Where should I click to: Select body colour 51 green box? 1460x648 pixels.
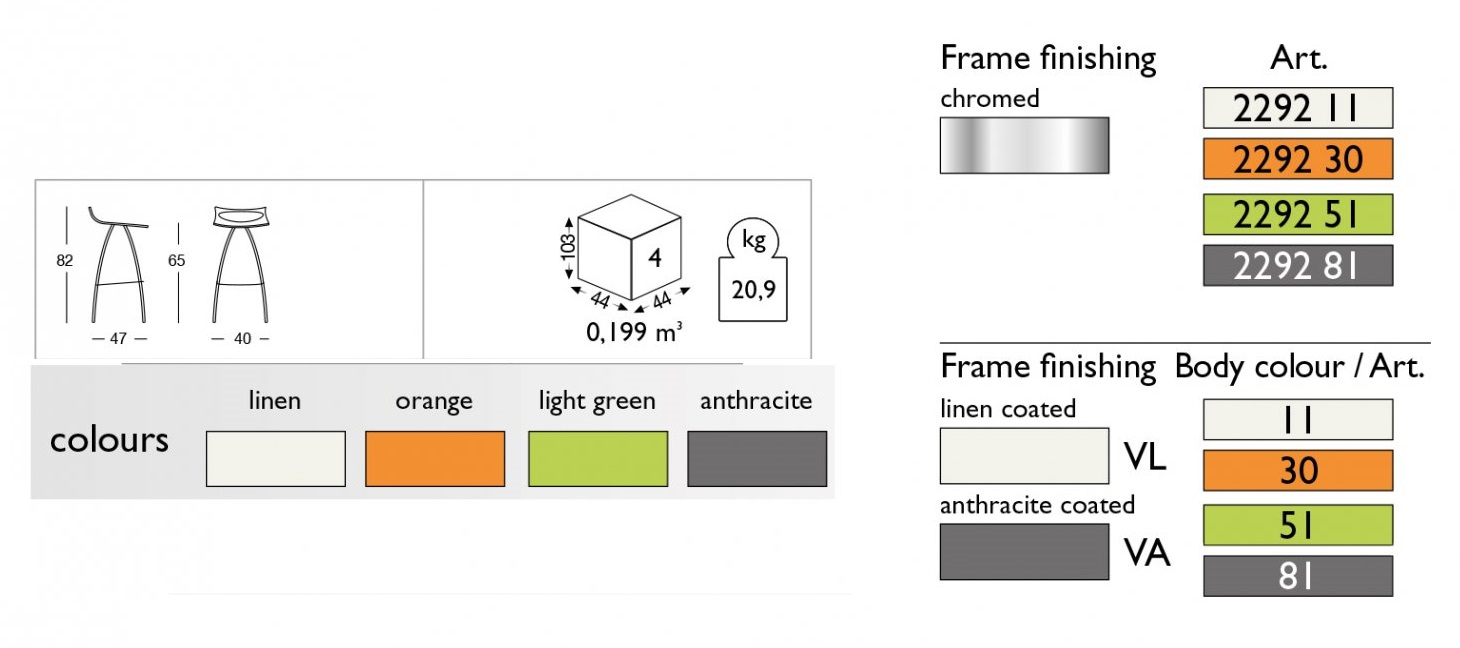click(1297, 525)
